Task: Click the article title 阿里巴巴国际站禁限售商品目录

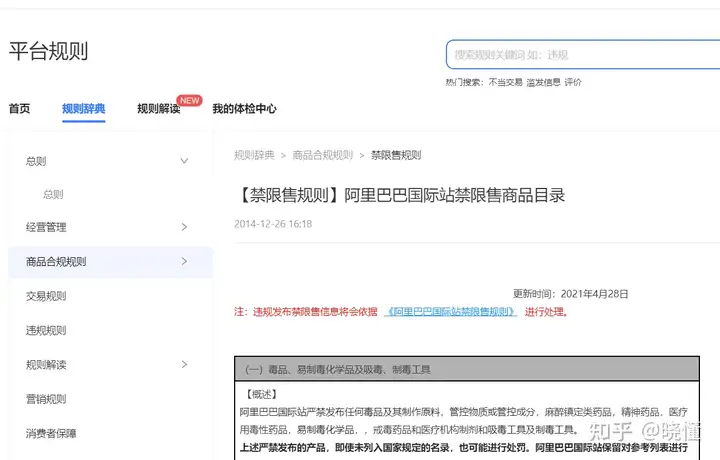Action: pos(455,195)
